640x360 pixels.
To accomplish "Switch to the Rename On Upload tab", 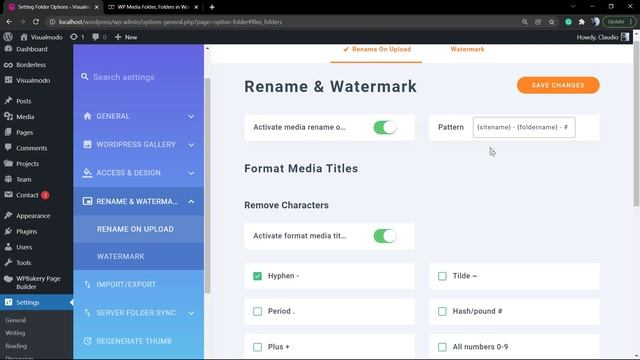I will click(x=376, y=49).
